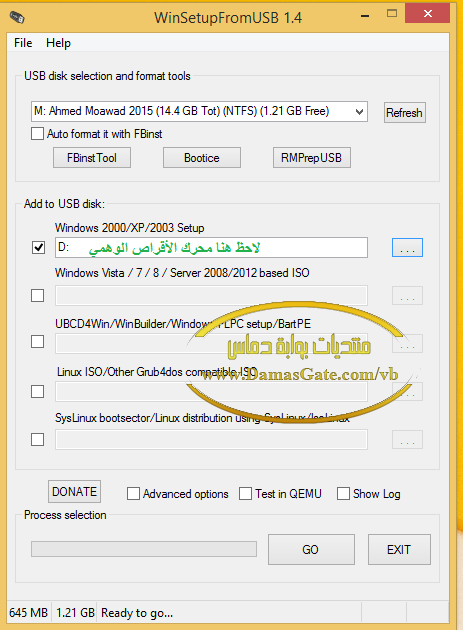
Task: Launch RMPrepUSB
Action: [311, 158]
